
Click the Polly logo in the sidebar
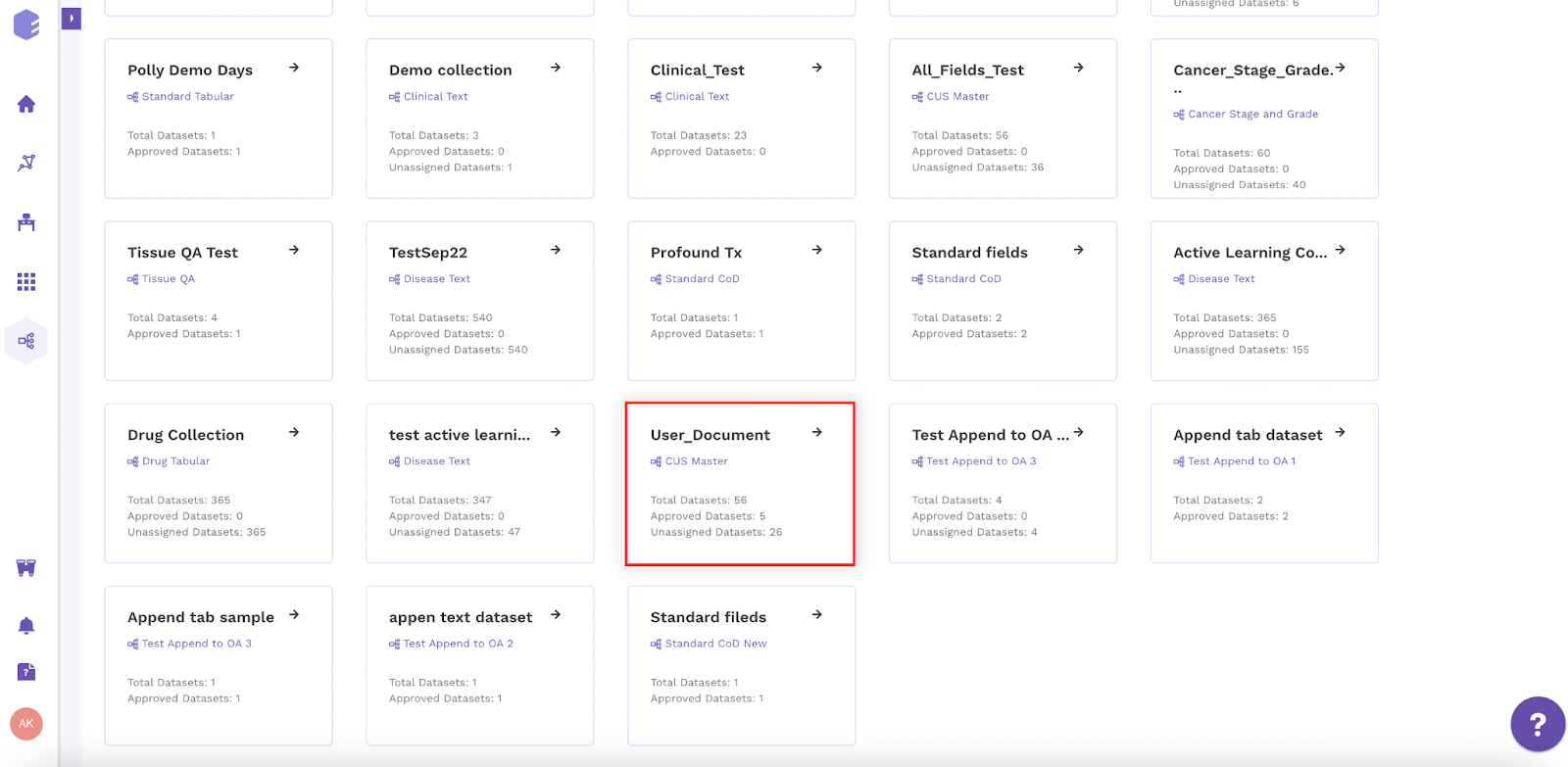pyautogui.click(x=26, y=24)
